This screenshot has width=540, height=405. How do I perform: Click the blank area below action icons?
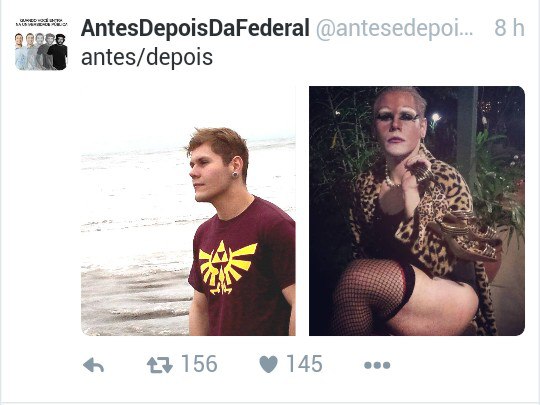click(270, 389)
